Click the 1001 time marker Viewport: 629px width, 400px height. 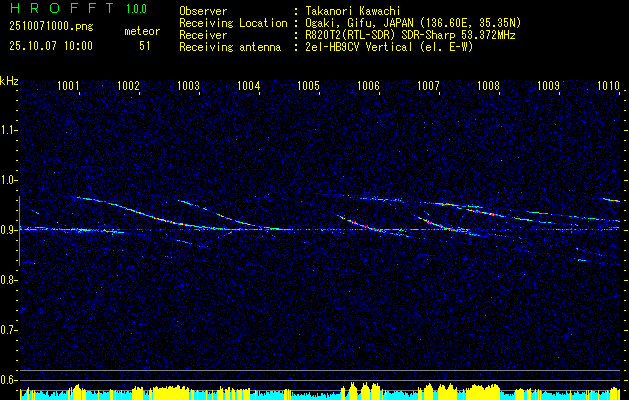coord(68,85)
